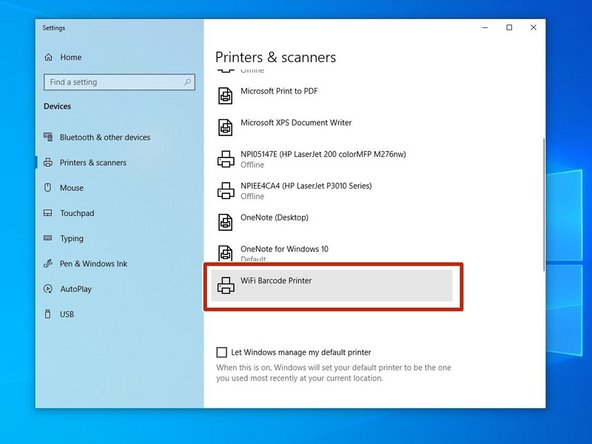This screenshot has width=592, height=444.
Task: Select Microsoft XPS Document Writer entry
Action: point(296,123)
